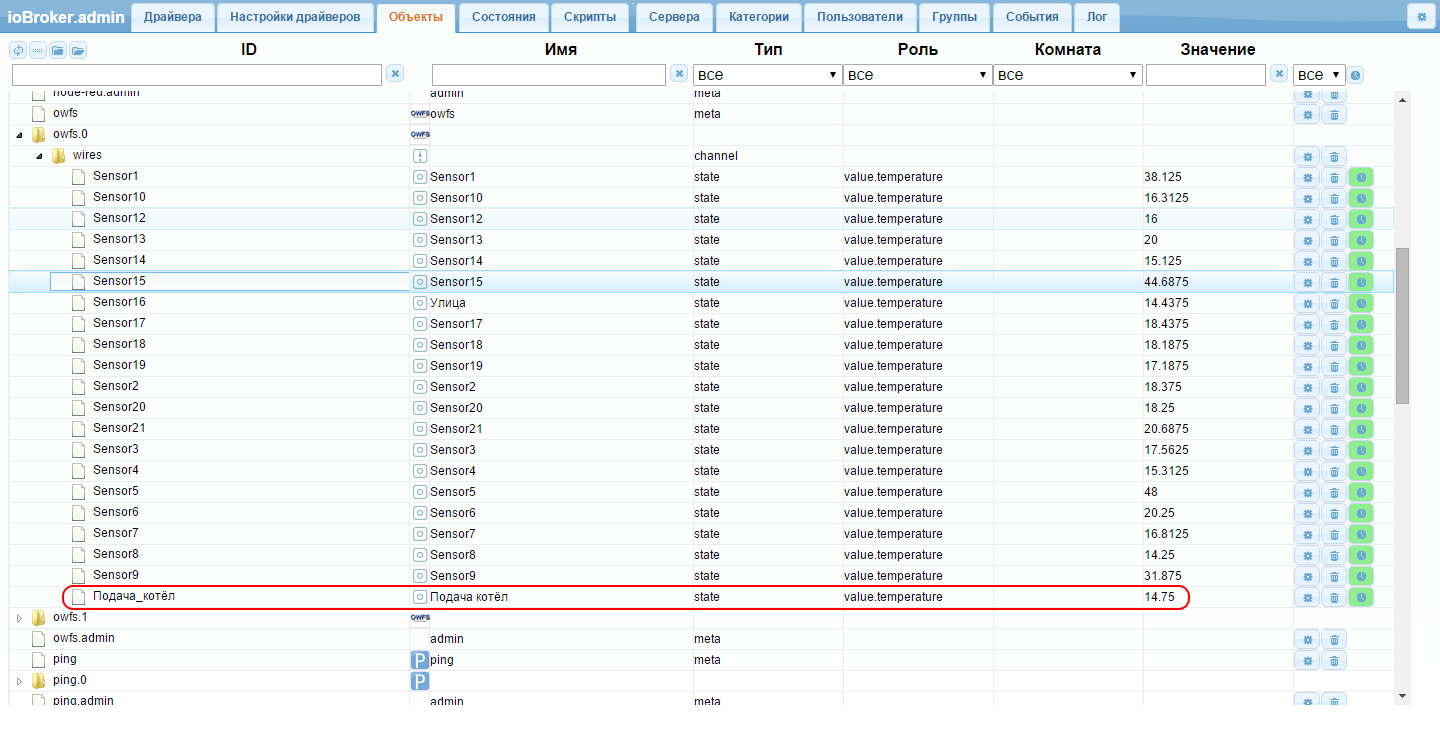This screenshot has height=731, width=1440.
Task: Click in the ID filter input
Action: [197, 75]
